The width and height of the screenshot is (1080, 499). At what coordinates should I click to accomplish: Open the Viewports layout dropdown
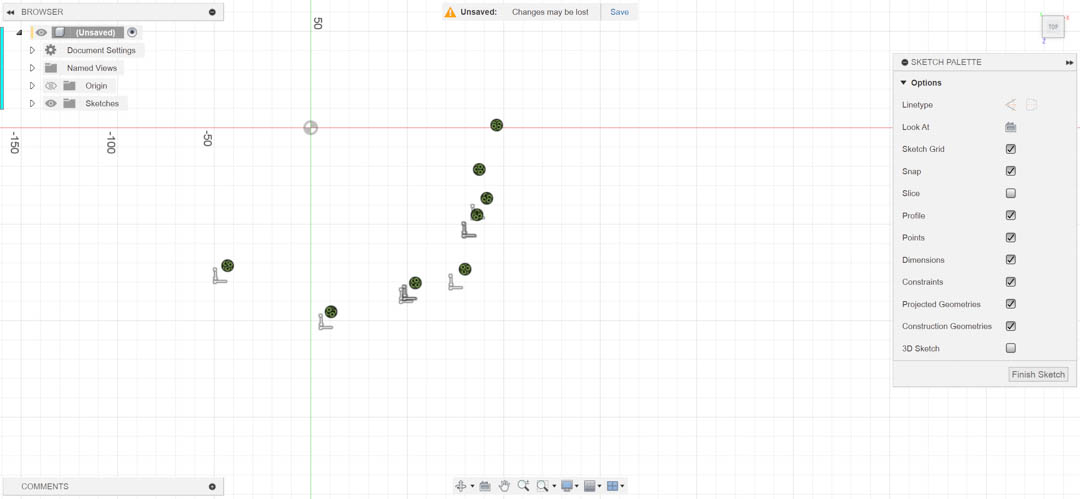coord(616,486)
